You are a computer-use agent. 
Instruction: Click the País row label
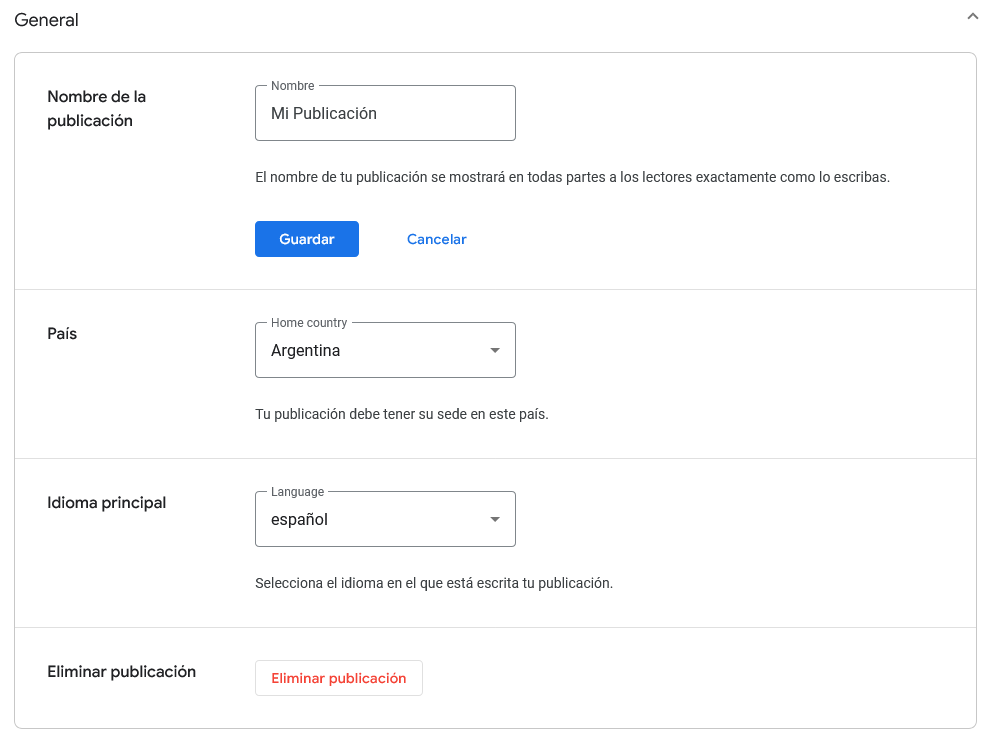(62, 333)
